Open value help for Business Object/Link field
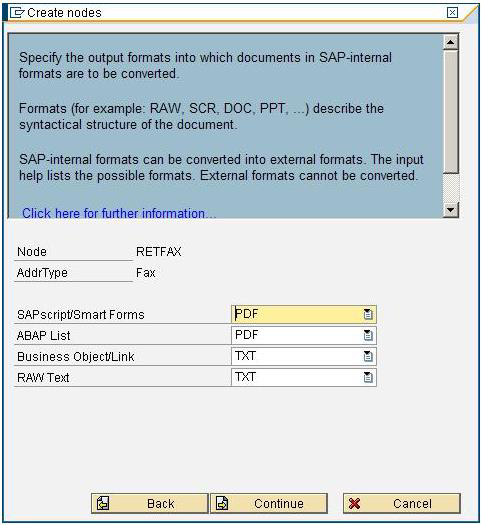 368,356
